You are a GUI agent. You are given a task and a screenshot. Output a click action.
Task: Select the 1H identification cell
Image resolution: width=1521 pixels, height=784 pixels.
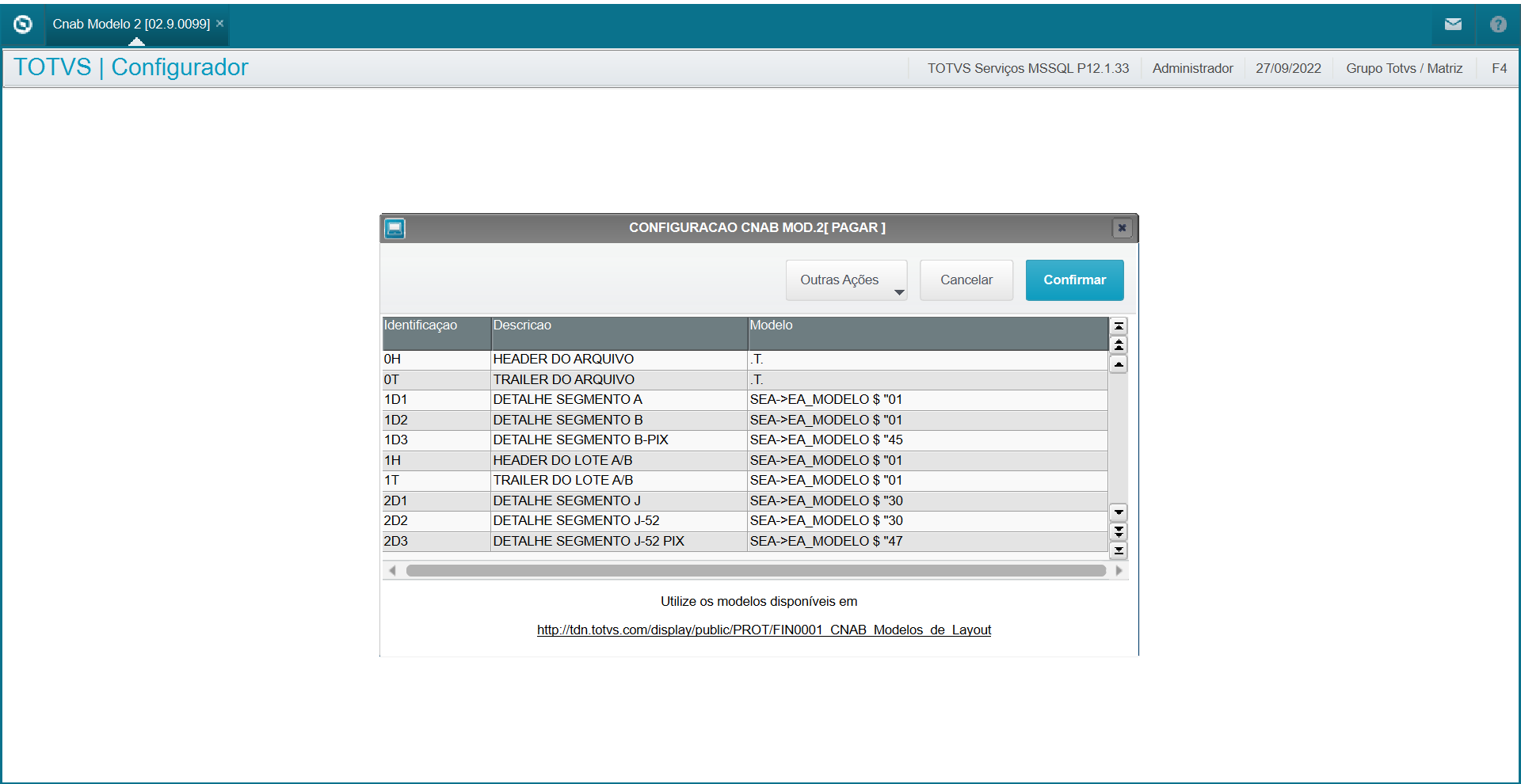point(436,461)
